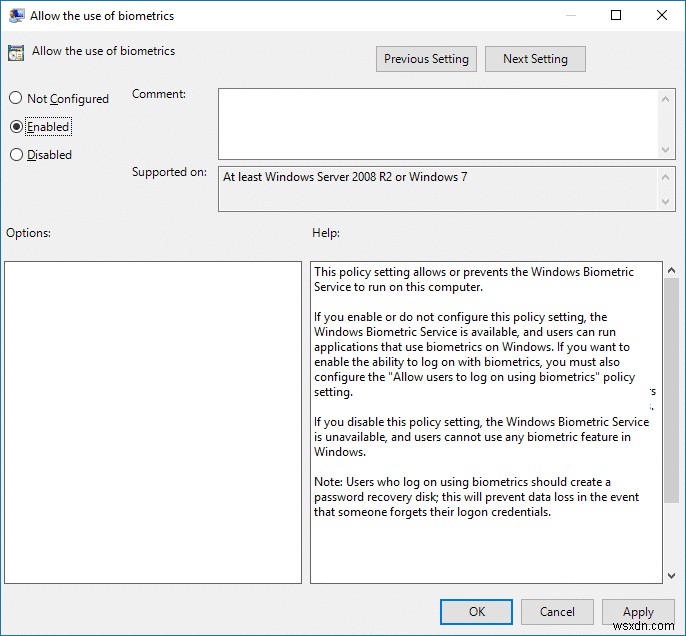Image resolution: width=686 pixels, height=636 pixels.
Task: Click Comment box scroll down arrow
Action: click(x=665, y=150)
